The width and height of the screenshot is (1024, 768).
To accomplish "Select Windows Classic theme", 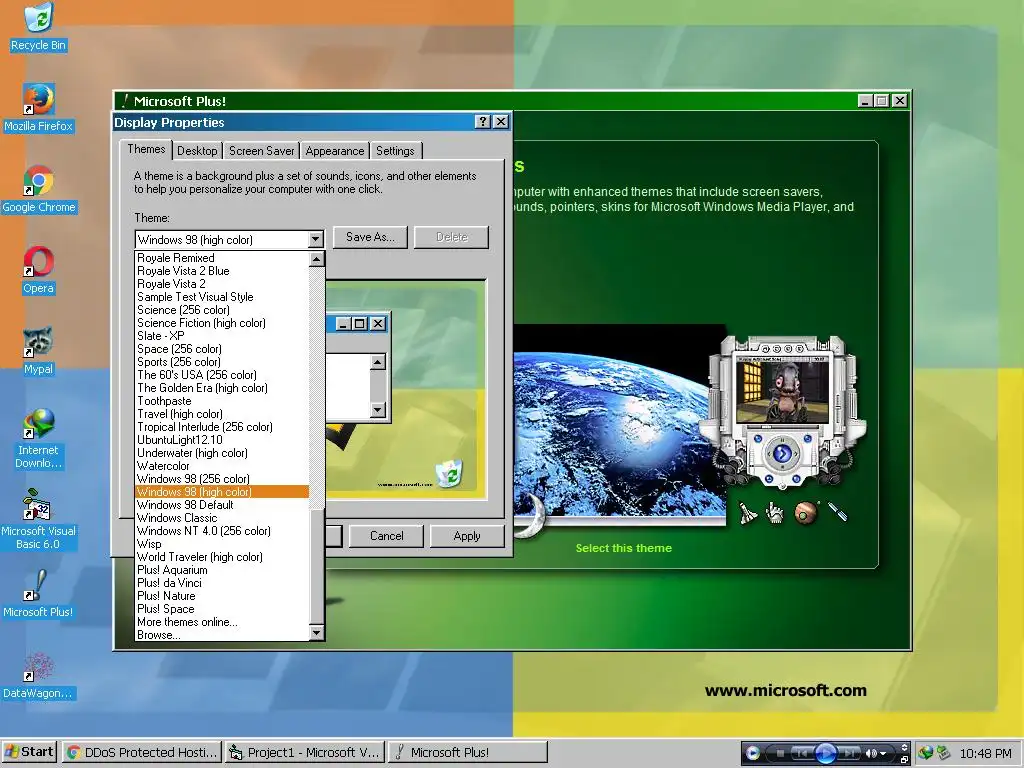I will (x=222, y=518).
